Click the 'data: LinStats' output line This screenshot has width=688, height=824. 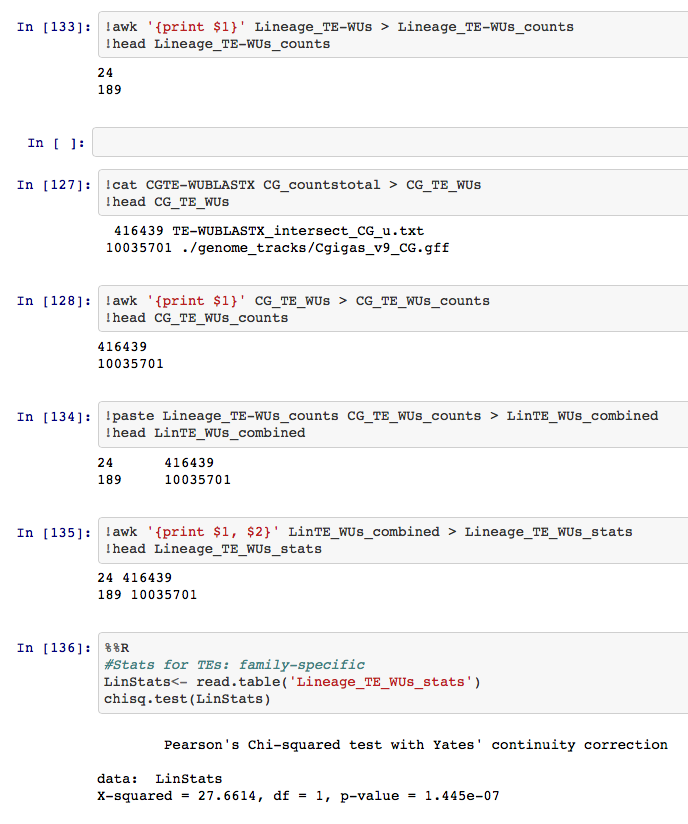click(x=159, y=778)
